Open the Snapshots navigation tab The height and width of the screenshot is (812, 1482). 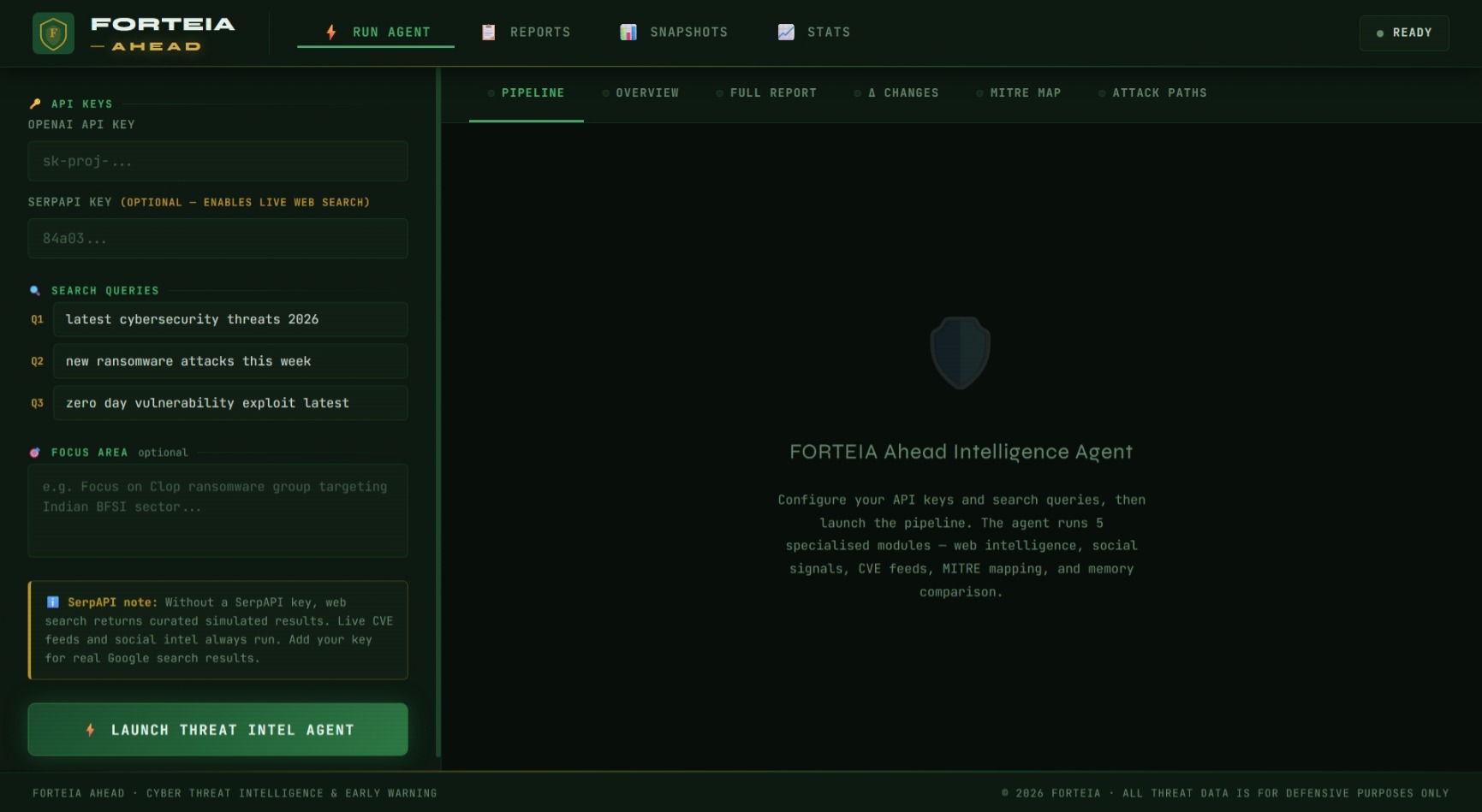point(674,33)
